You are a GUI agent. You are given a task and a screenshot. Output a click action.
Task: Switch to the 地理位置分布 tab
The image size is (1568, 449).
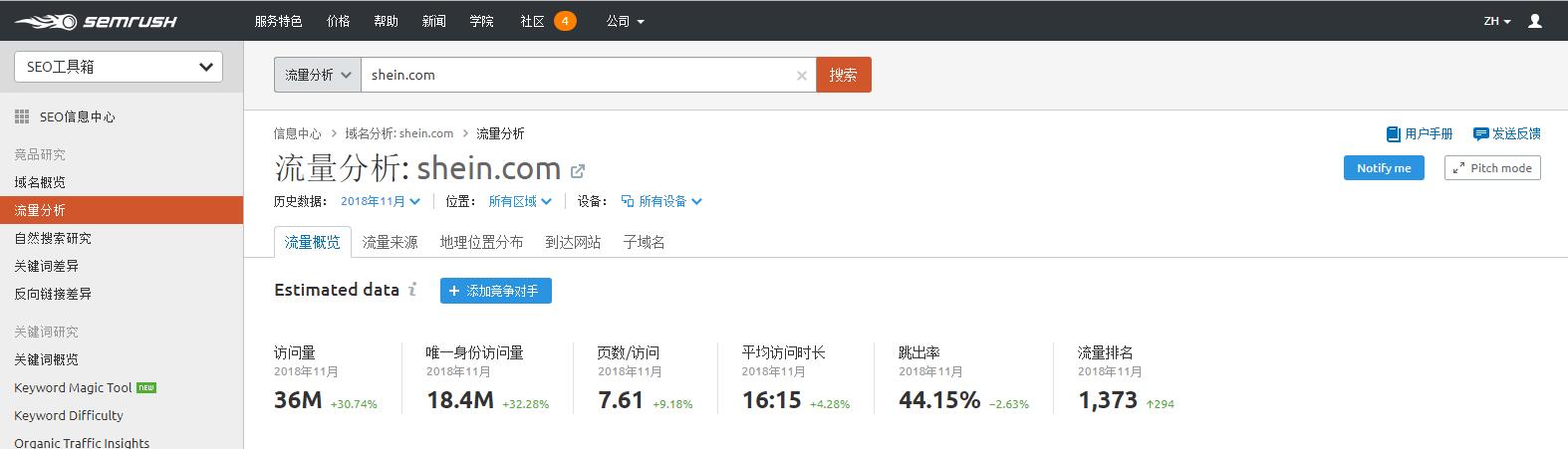[x=481, y=242]
